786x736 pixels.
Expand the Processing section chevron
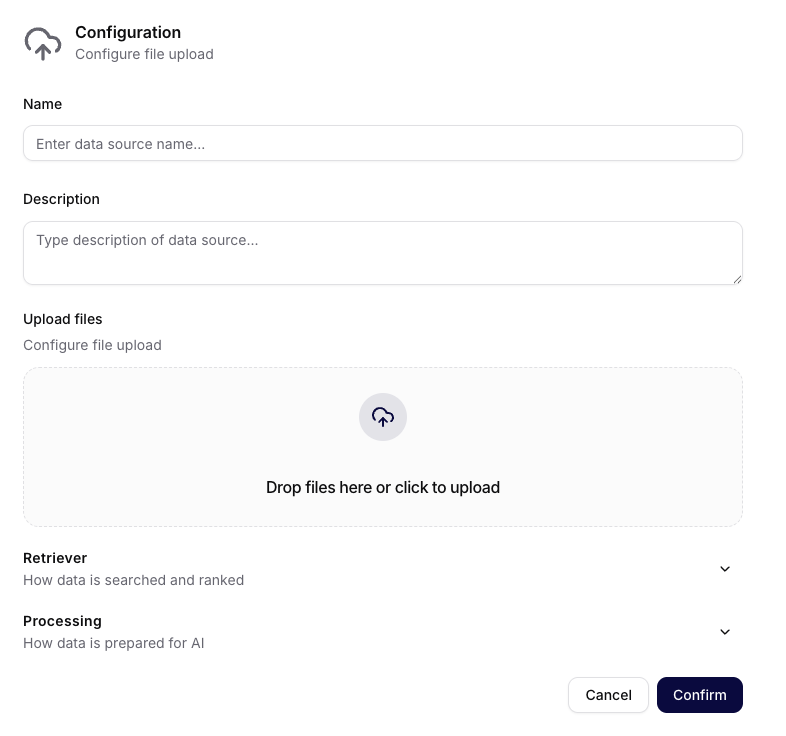[x=725, y=632]
